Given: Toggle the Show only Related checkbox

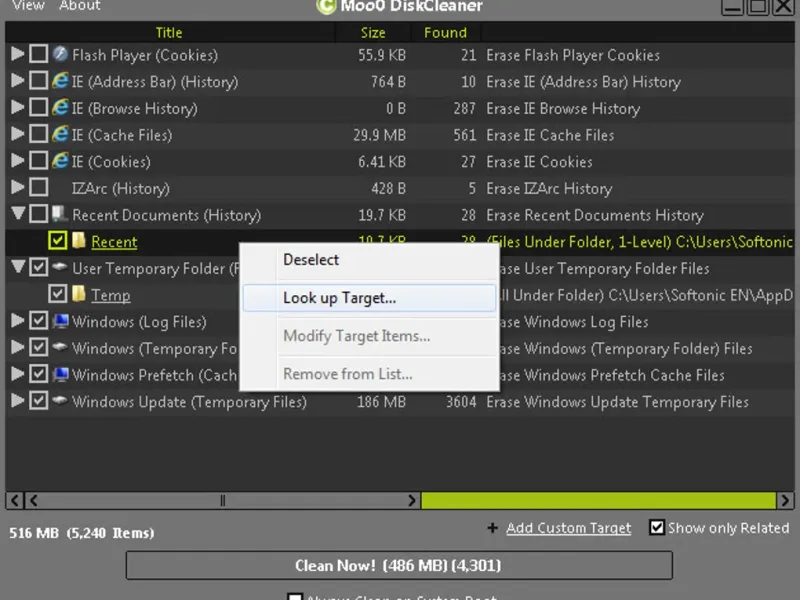Looking at the screenshot, I should coord(657,527).
